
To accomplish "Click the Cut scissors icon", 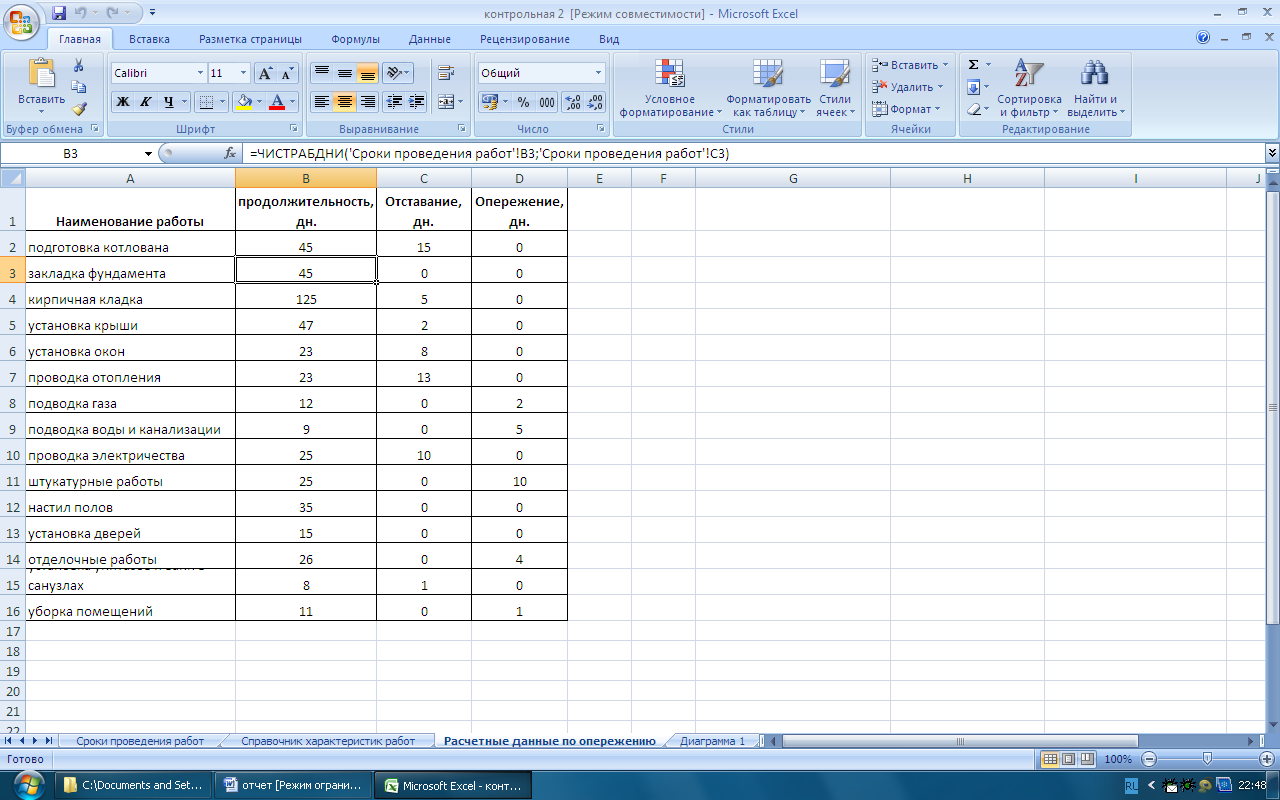I will coord(79,65).
